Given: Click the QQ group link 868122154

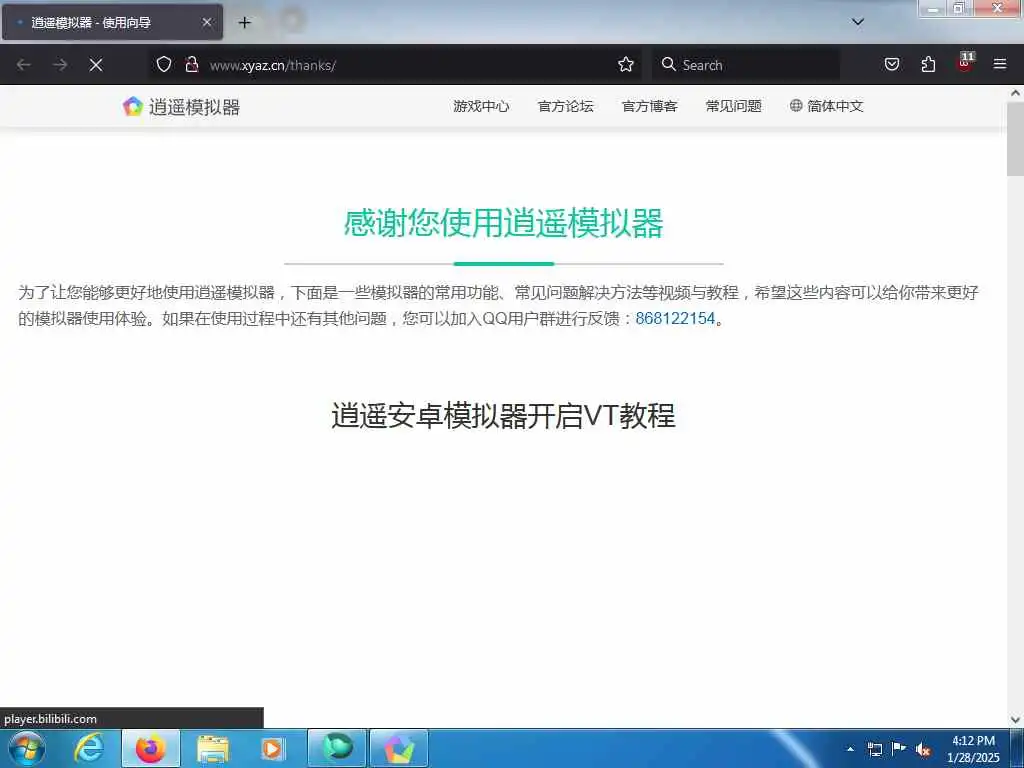Looking at the screenshot, I should point(675,319).
